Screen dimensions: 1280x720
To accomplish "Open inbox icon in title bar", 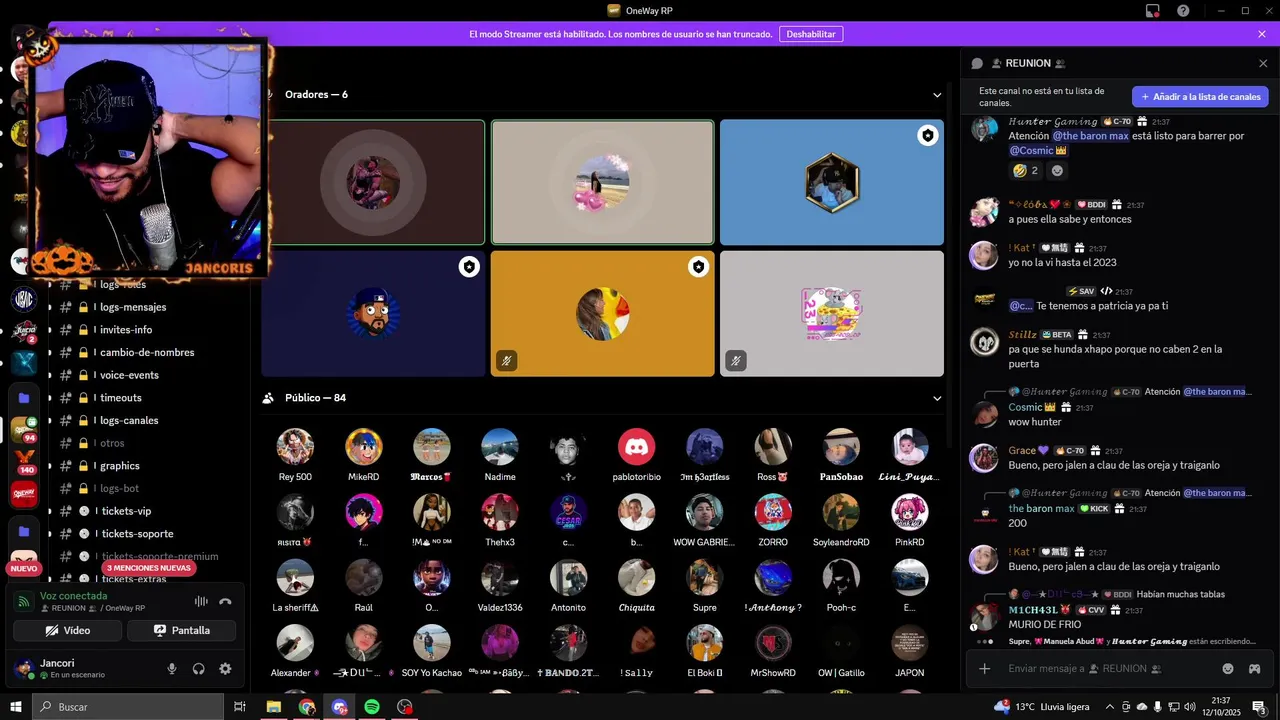I will coord(1153,11).
